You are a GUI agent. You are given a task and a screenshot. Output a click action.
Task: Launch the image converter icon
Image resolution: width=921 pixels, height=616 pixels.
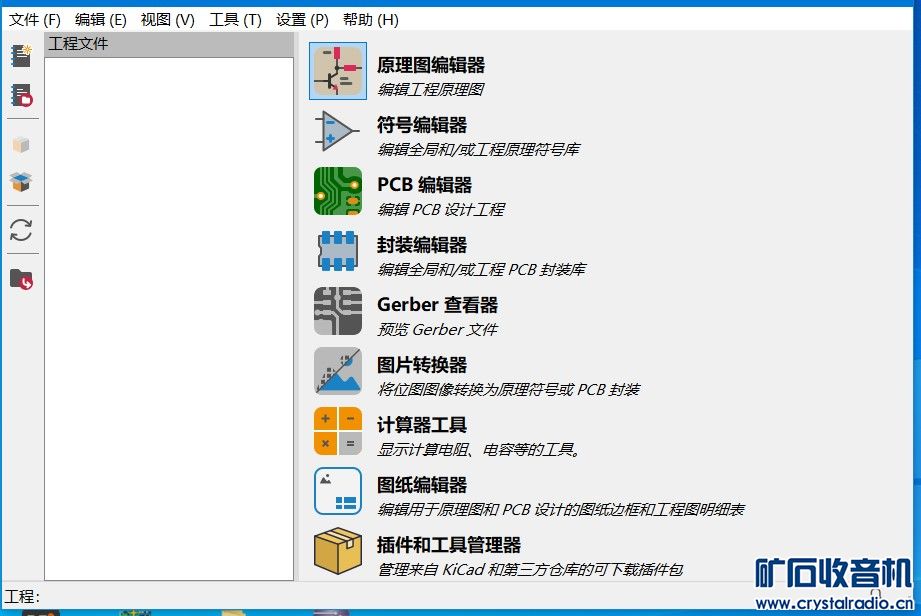(338, 371)
